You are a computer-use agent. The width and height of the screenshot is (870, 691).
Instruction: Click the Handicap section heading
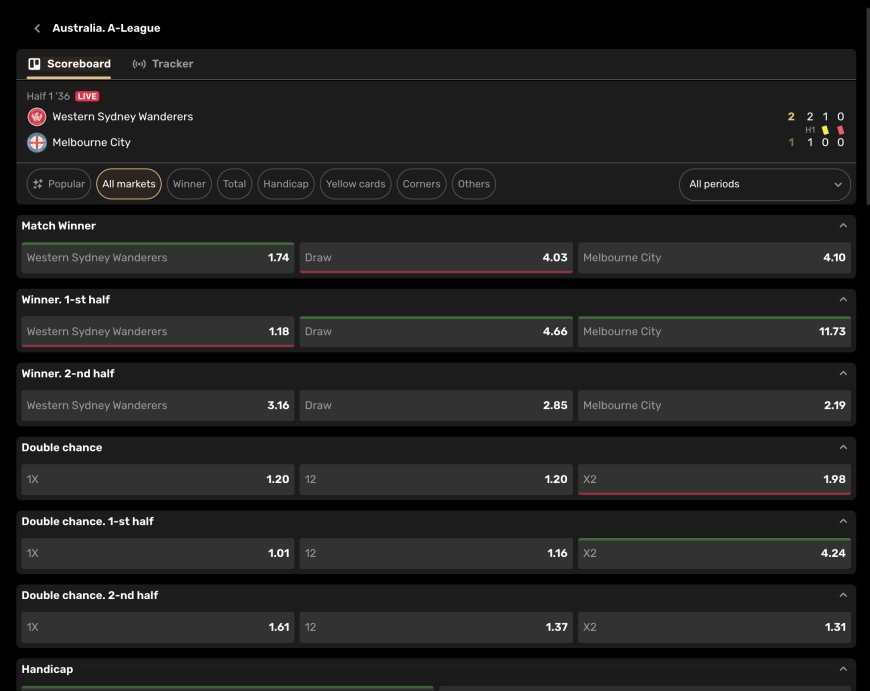47,669
